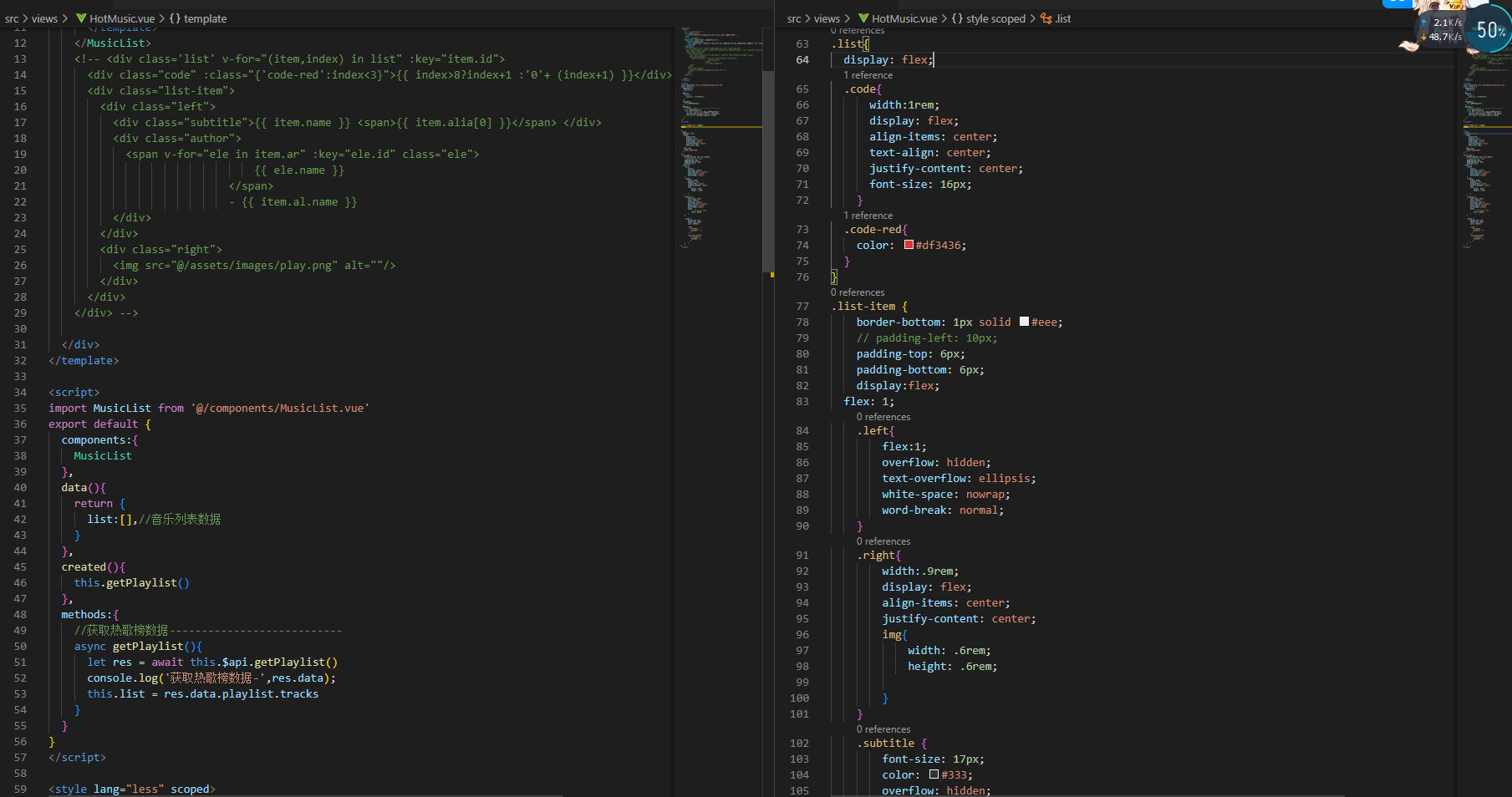1512x797 pixels.
Task: Show 0 references lens above .left
Action: [x=883, y=417]
